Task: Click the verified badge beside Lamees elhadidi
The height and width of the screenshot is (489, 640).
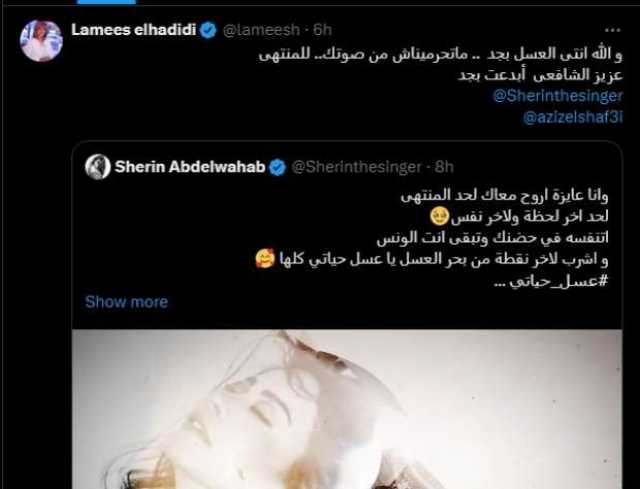Action: [x=208, y=30]
